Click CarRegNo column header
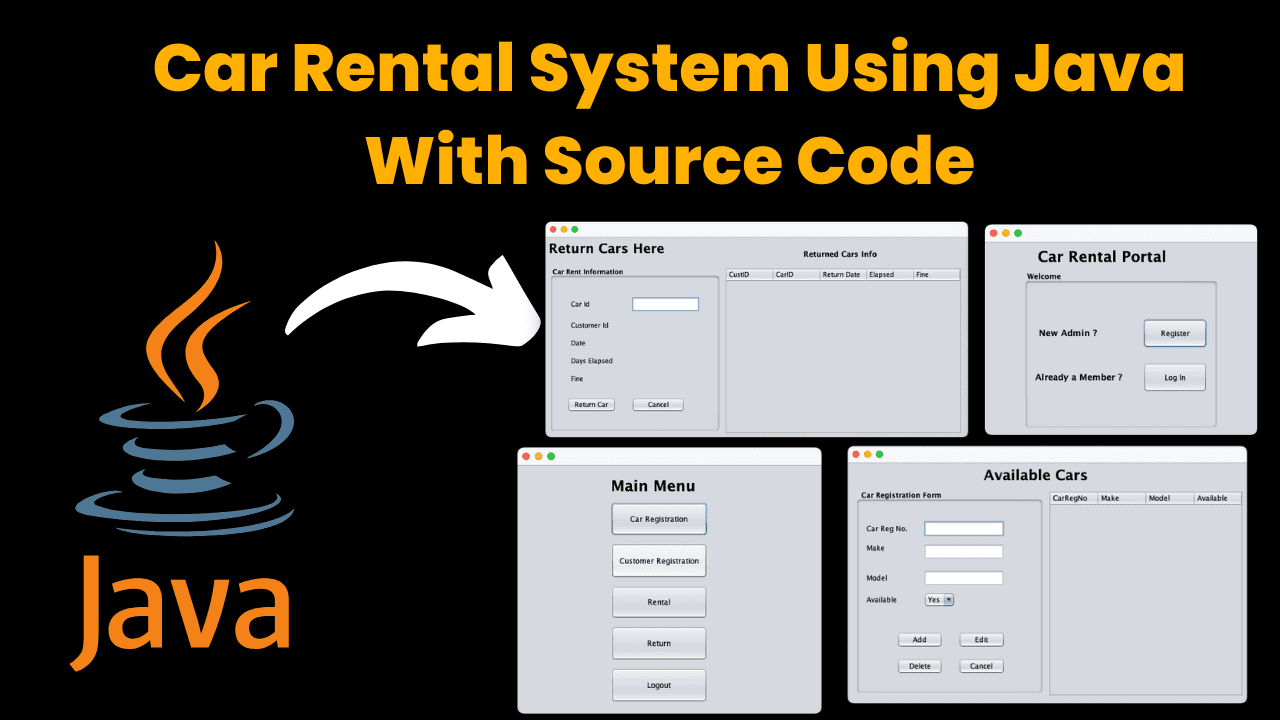Image resolution: width=1280 pixels, height=720 pixels. [1074, 498]
